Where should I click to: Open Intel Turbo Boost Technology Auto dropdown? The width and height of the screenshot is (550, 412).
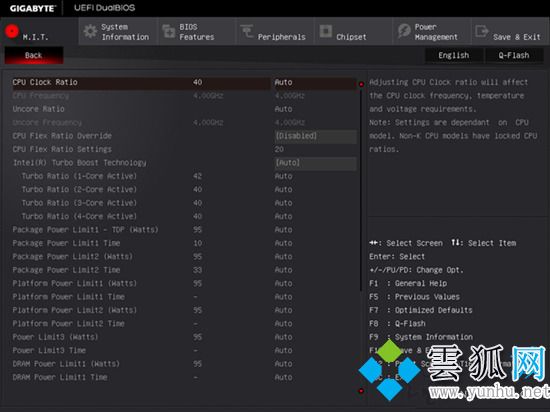point(315,163)
